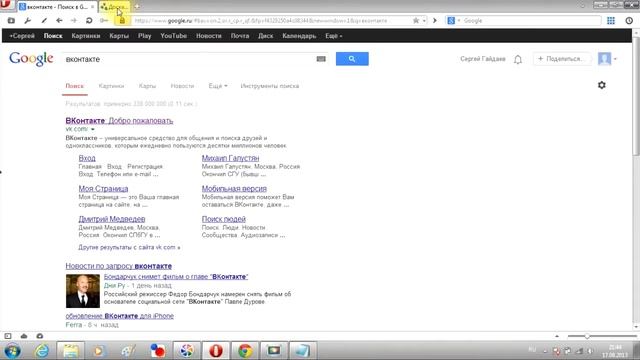Open the volume icon in system tray
Image resolution: width=640 pixels, height=360 pixels.
coord(590,351)
